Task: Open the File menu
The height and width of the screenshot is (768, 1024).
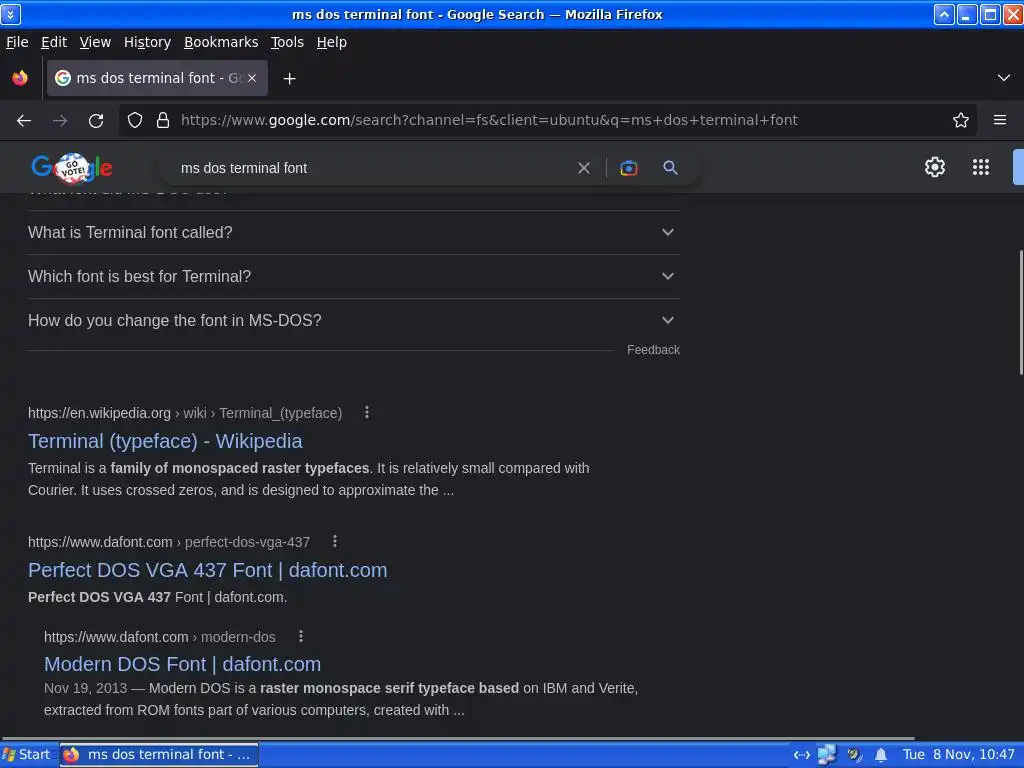Action: tap(17, 42)
